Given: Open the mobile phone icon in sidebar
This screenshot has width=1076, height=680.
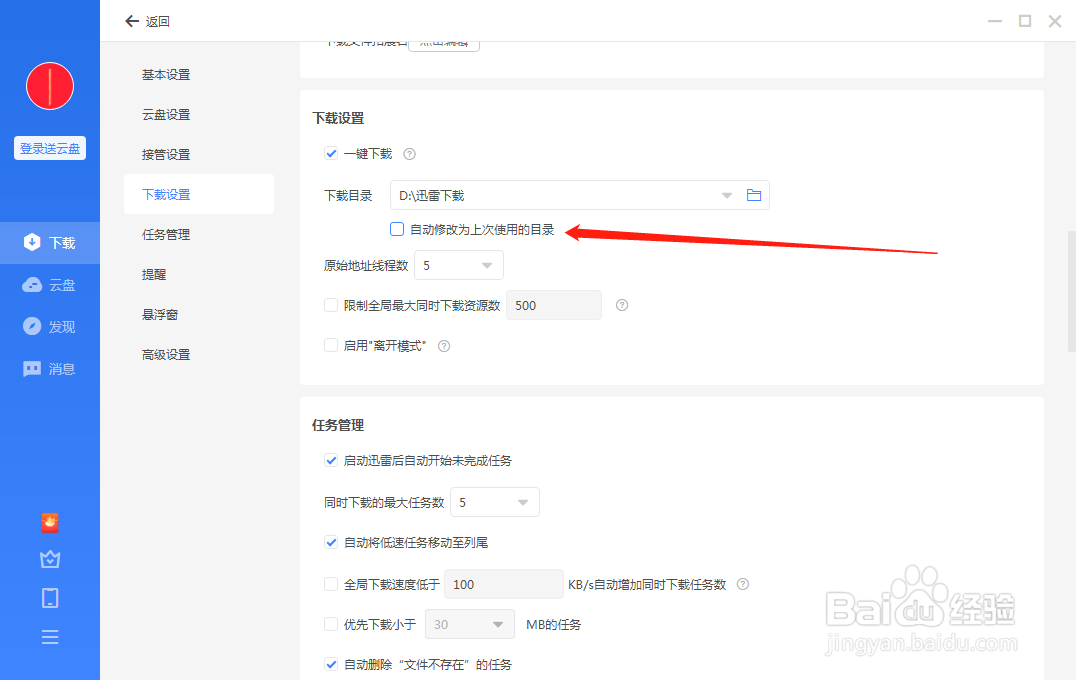Looking at the screenshot, I should pyautogui.click(x=50, y=598).
